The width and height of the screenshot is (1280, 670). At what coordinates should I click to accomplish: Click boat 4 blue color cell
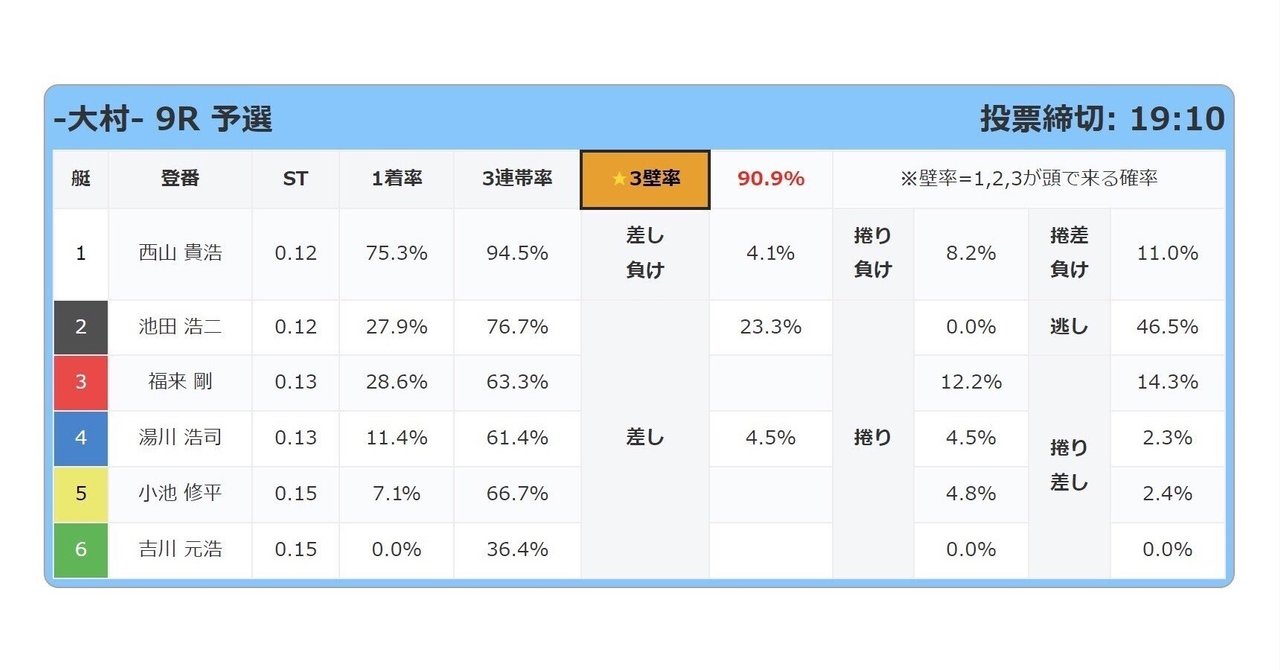coord(81,438)
